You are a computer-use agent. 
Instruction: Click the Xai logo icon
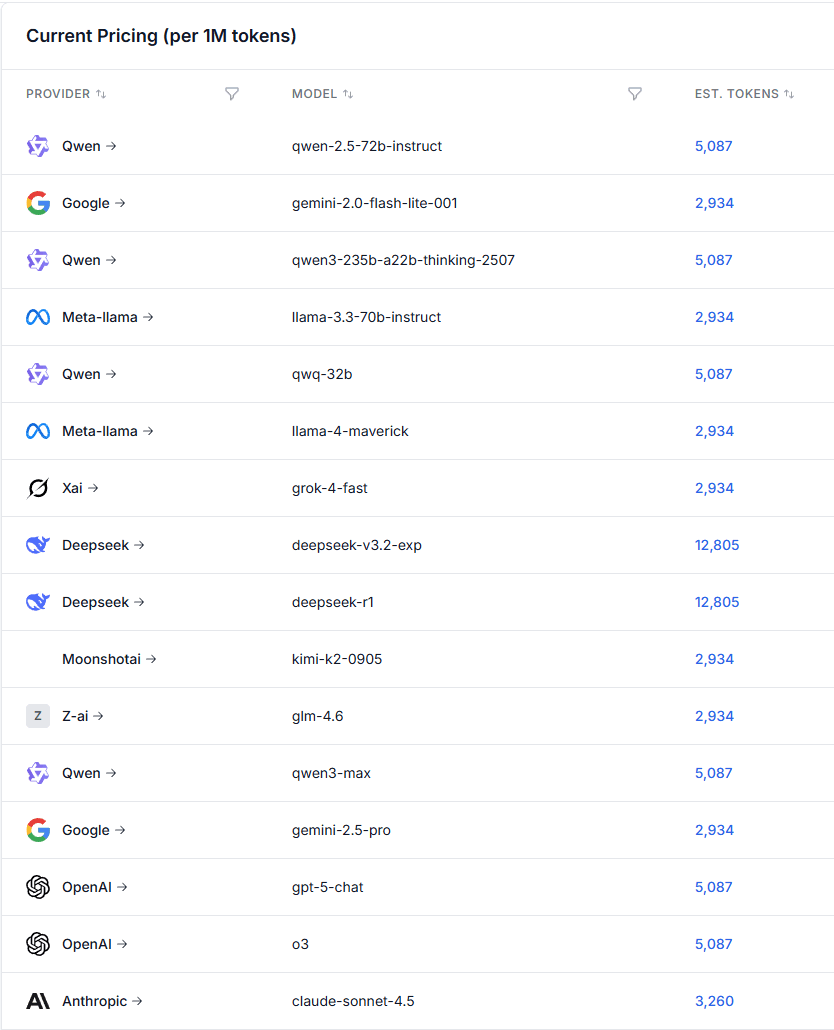tap(38, 488)
